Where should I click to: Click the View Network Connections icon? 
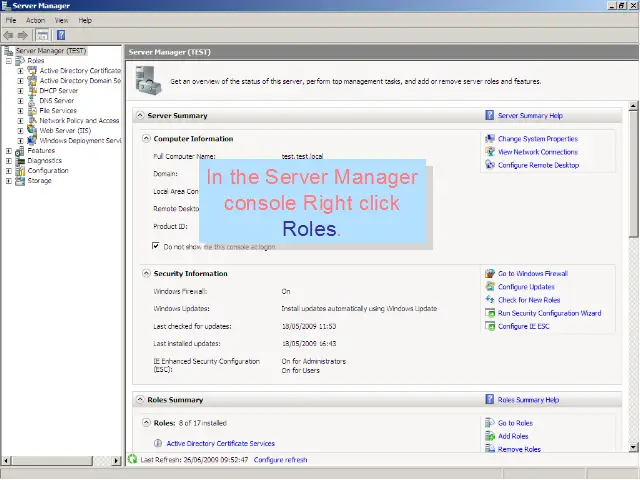pyautogui.click(x=490, y=152)
